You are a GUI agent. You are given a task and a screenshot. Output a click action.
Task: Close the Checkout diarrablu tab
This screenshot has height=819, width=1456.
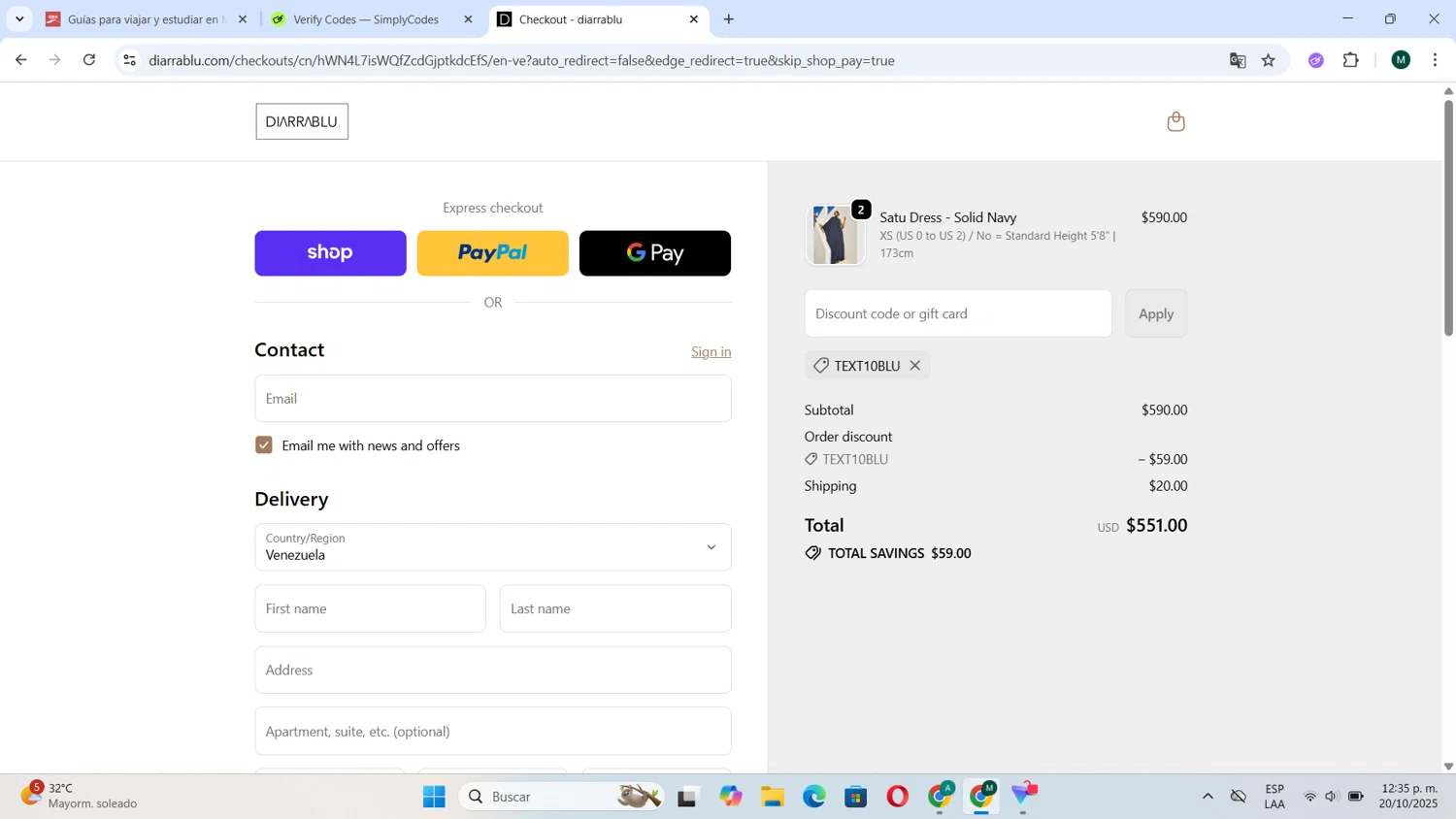693,19
